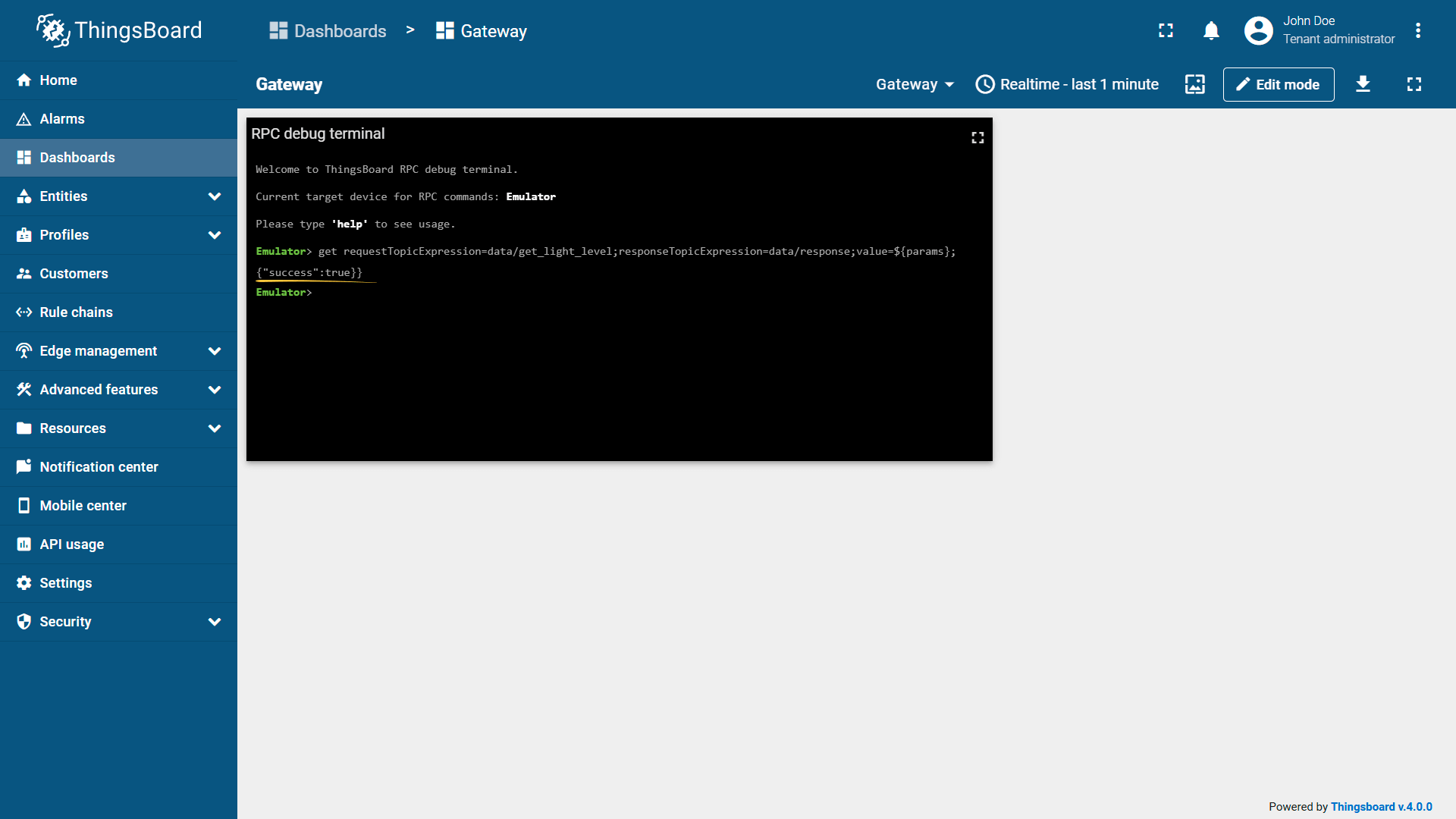Open the Gateway state dropdown
Viewport: 1456px width, 819px height.
pos(915,84)
